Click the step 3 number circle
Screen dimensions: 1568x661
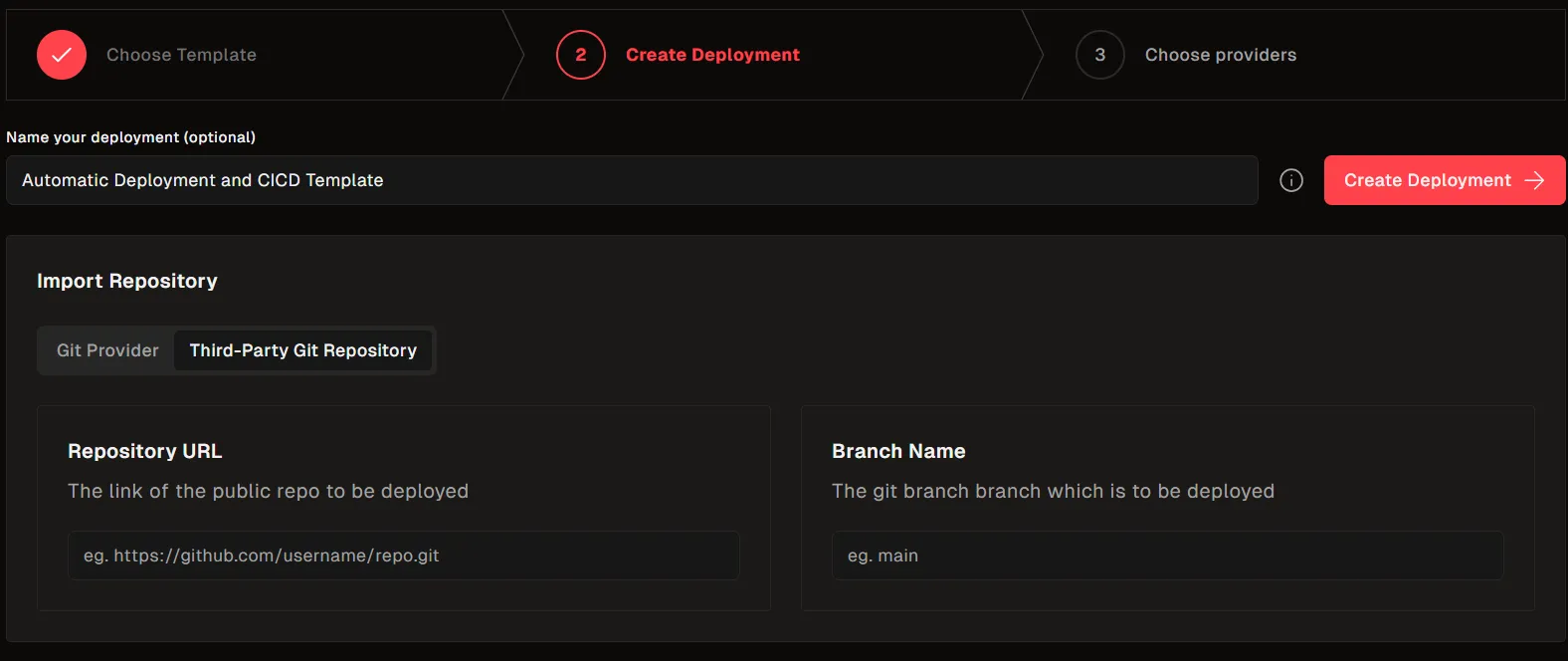point(1099,55)
